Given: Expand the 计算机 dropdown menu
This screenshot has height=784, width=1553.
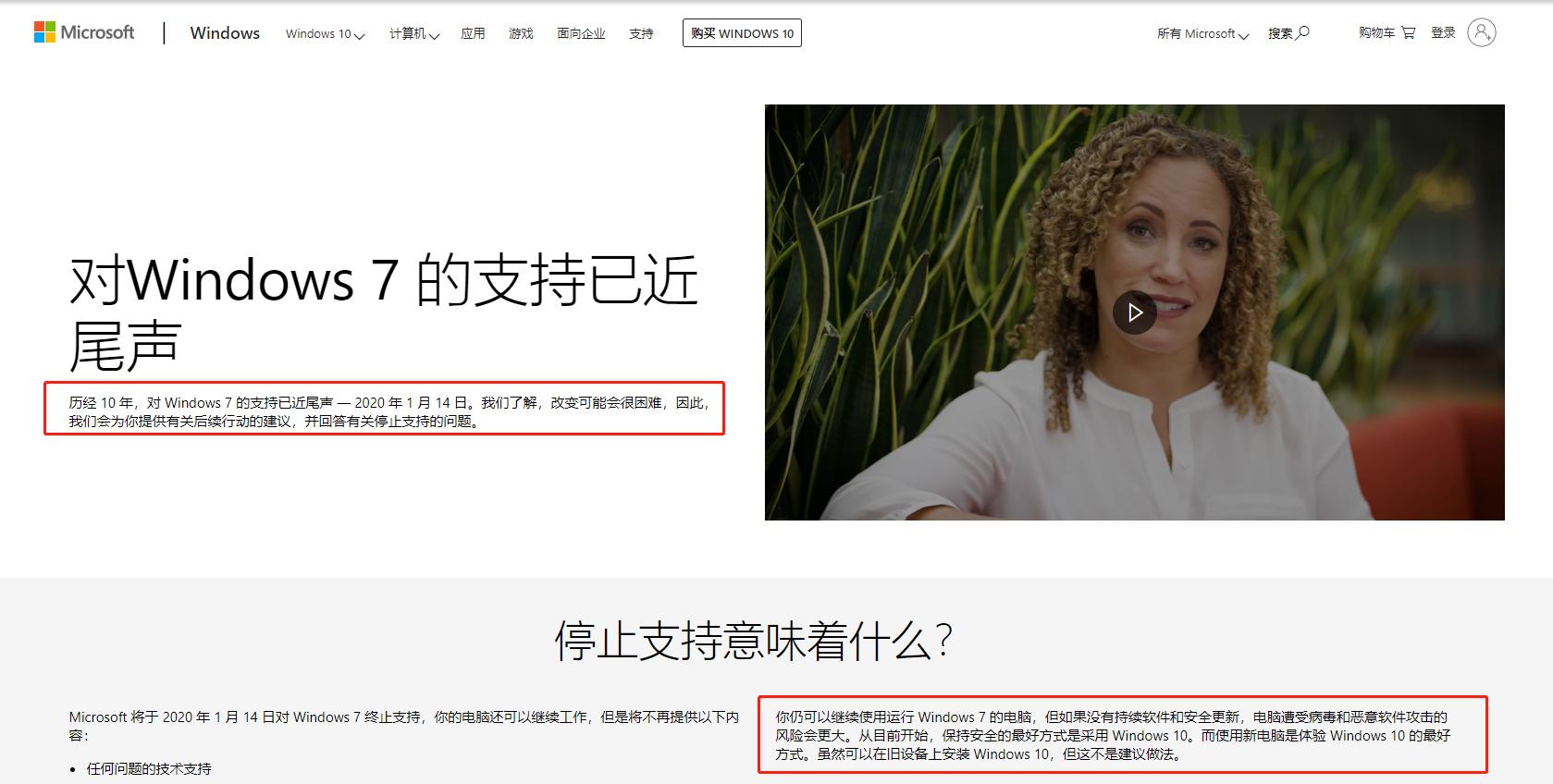Looking at the screenshot, I should pyautogui.click(x=413, y=34).
